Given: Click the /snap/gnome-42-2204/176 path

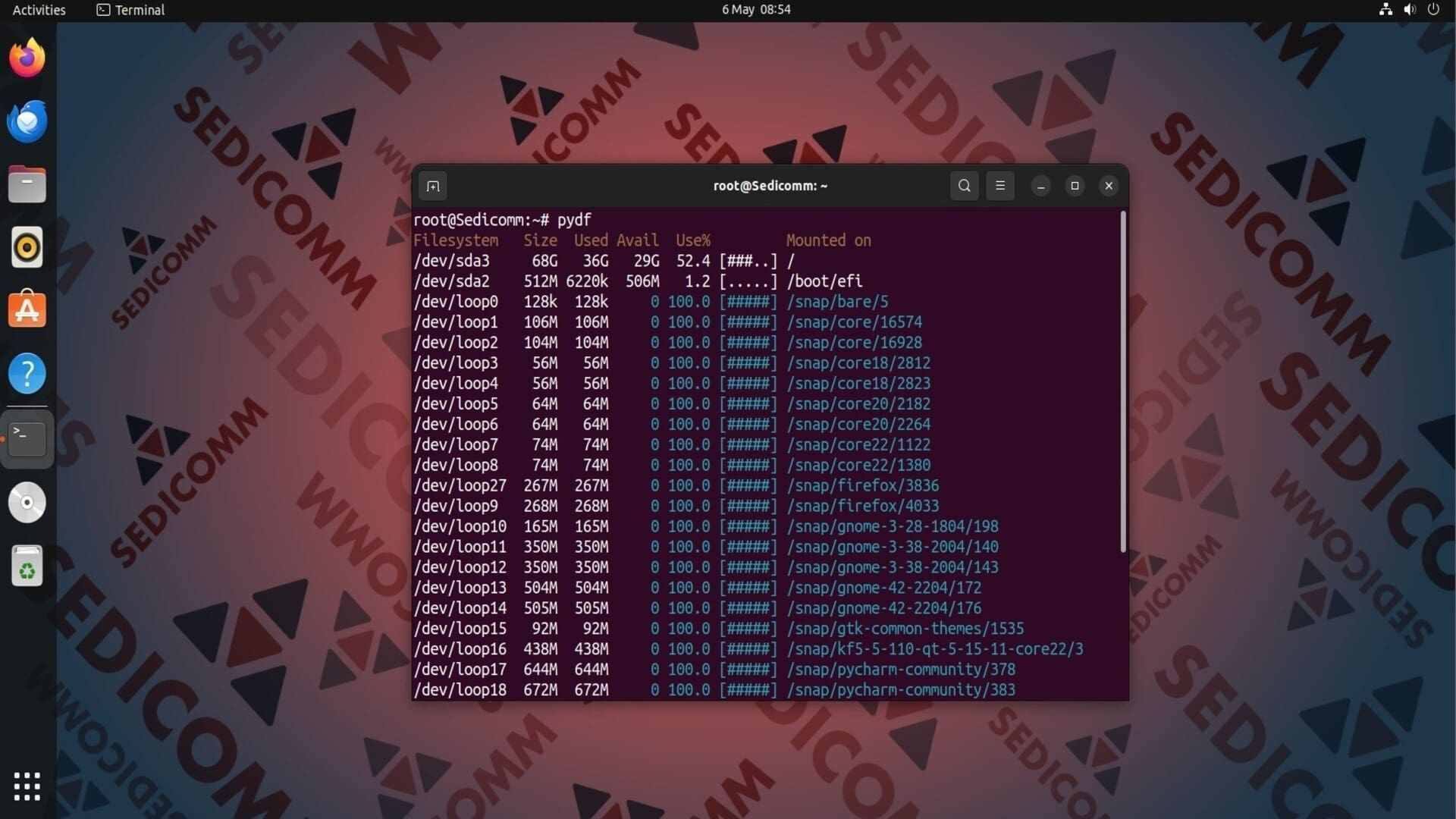Looking at the screenshot, I should (884, 608).
